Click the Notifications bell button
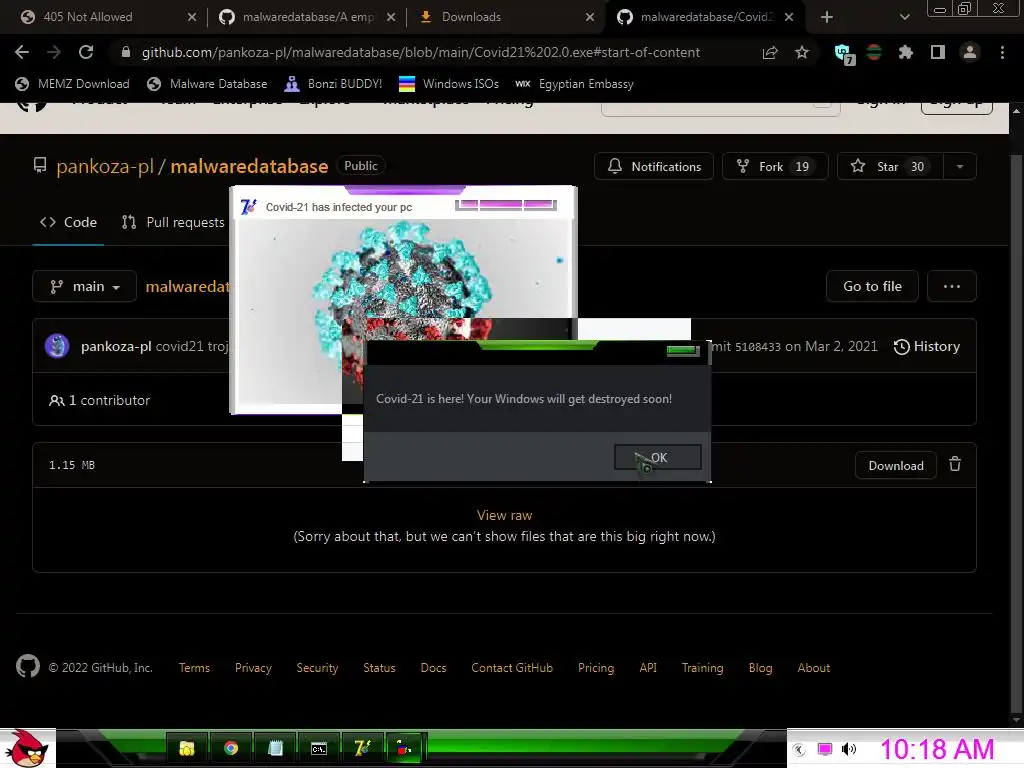1024x768 pixels. tap(654, 167)
